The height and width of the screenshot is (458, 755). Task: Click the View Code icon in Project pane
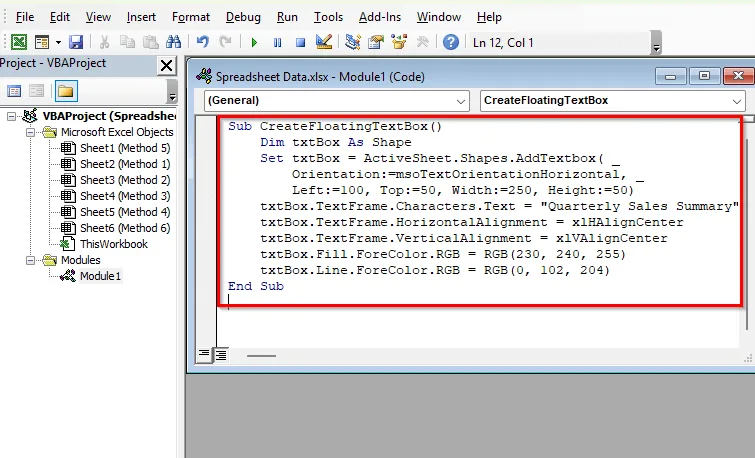(14, 91)
